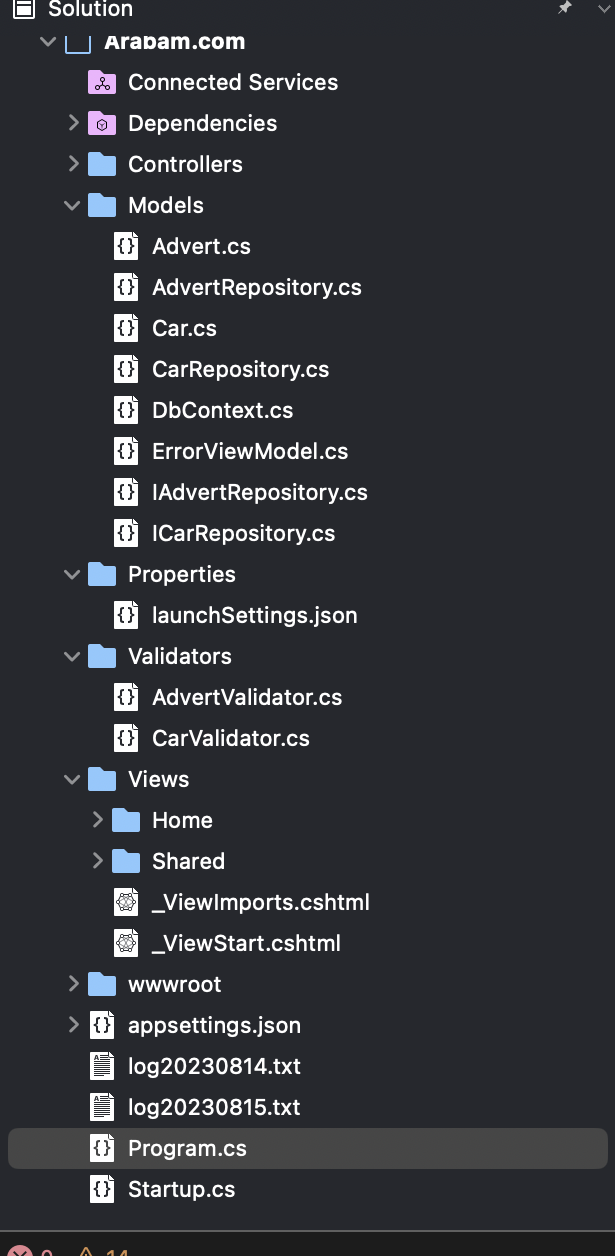Click the pin icon in the Solution header
The width and height of the screenshot is (615, 1256).
(x=565, y=8)
